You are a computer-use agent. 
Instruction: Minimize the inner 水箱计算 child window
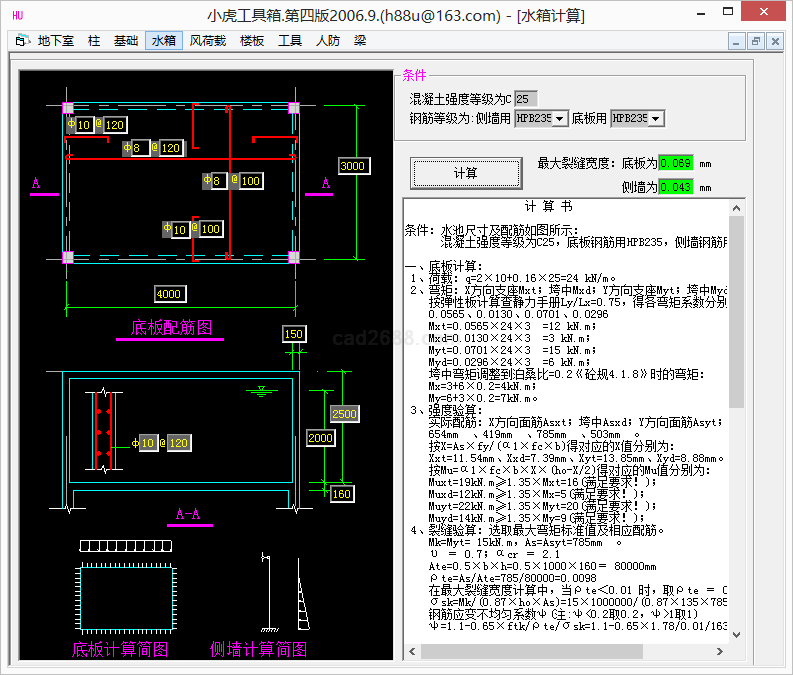click(x=737, y=41)
